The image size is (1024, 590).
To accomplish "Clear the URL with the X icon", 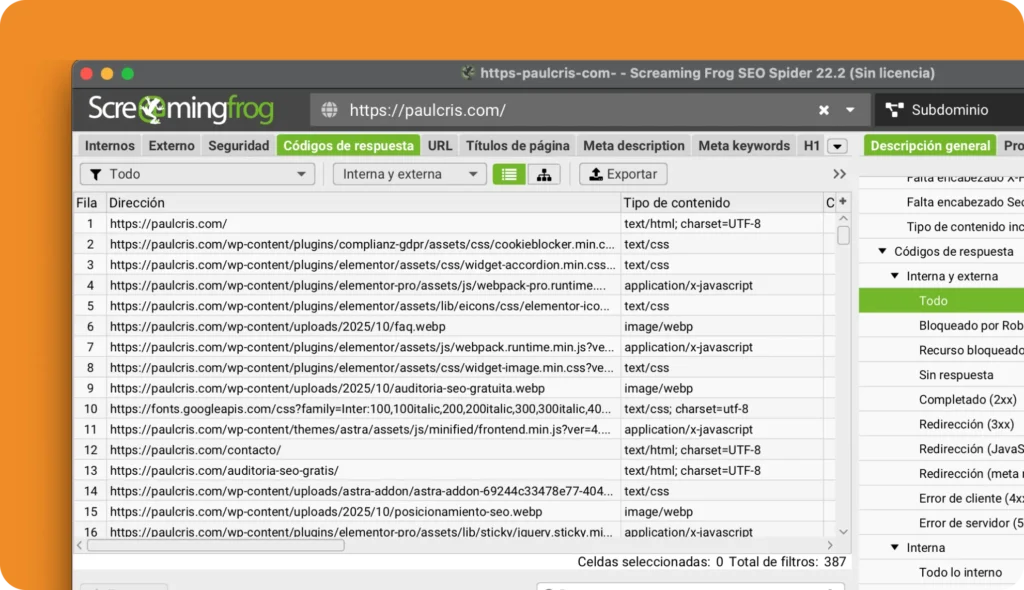I will click(824, 110).
